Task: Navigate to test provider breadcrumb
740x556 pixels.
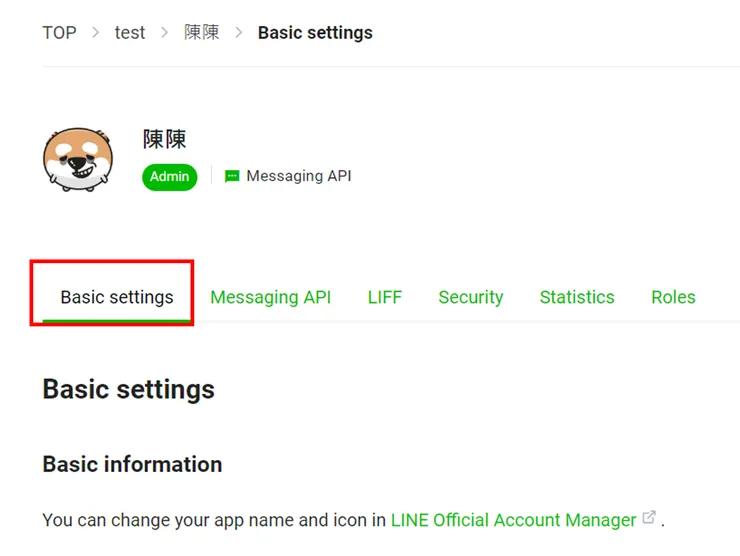Action: tap(130, 32)
